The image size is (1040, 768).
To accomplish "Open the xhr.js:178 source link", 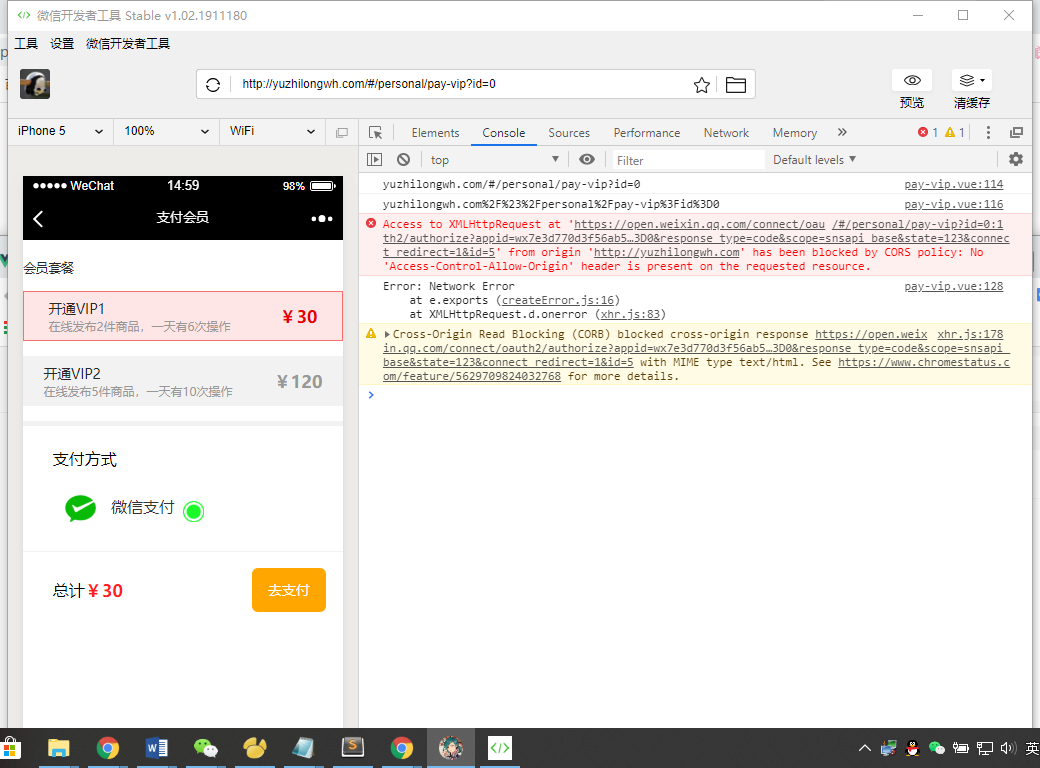I will (970, 334).
